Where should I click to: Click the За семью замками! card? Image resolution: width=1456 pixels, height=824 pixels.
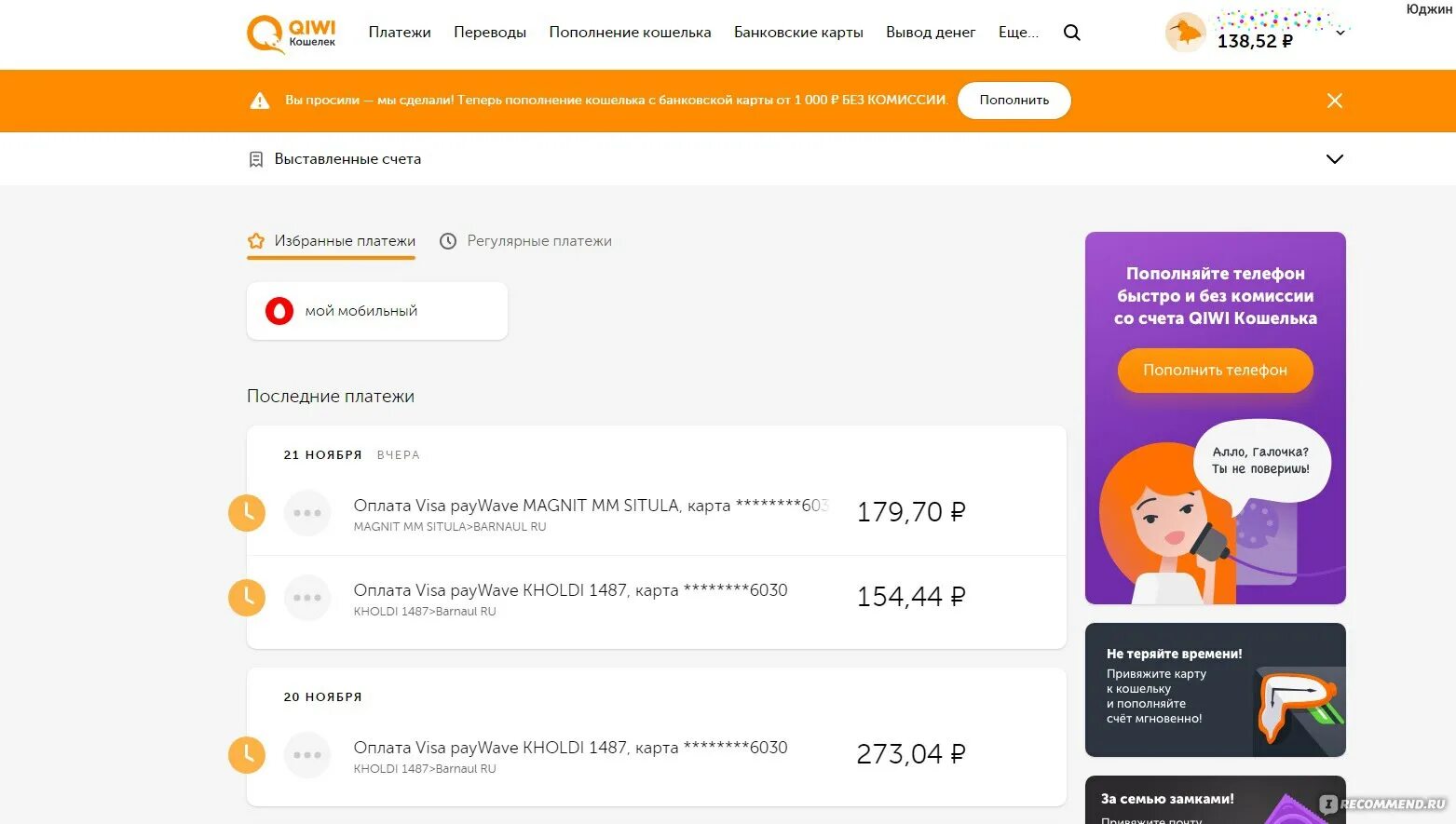pos(1216,800)
